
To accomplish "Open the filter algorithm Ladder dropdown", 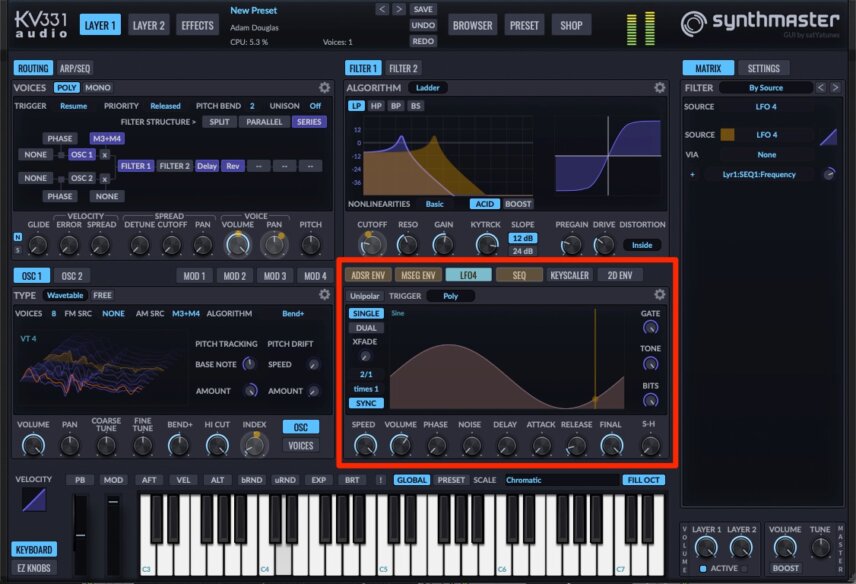I will (427, 87).
